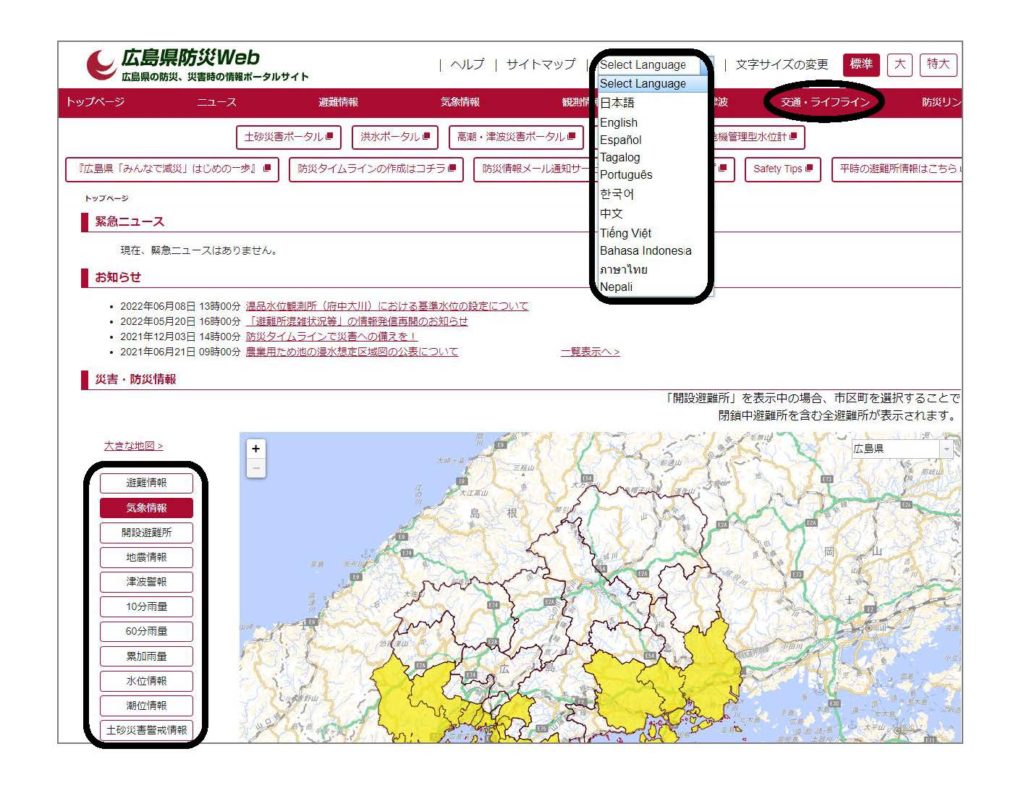Open Safety Tips external link button
Image resolution: width=1024 pixels, height=796 pixels.
(783, 169)
